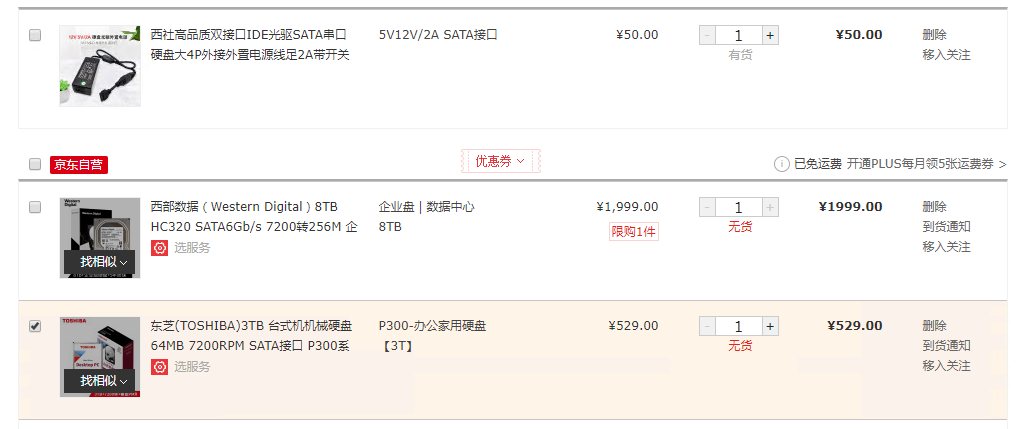Click the info icon beside 已免运费
The height and width of the screenshot is (429, 1025).
click(782, 163)
